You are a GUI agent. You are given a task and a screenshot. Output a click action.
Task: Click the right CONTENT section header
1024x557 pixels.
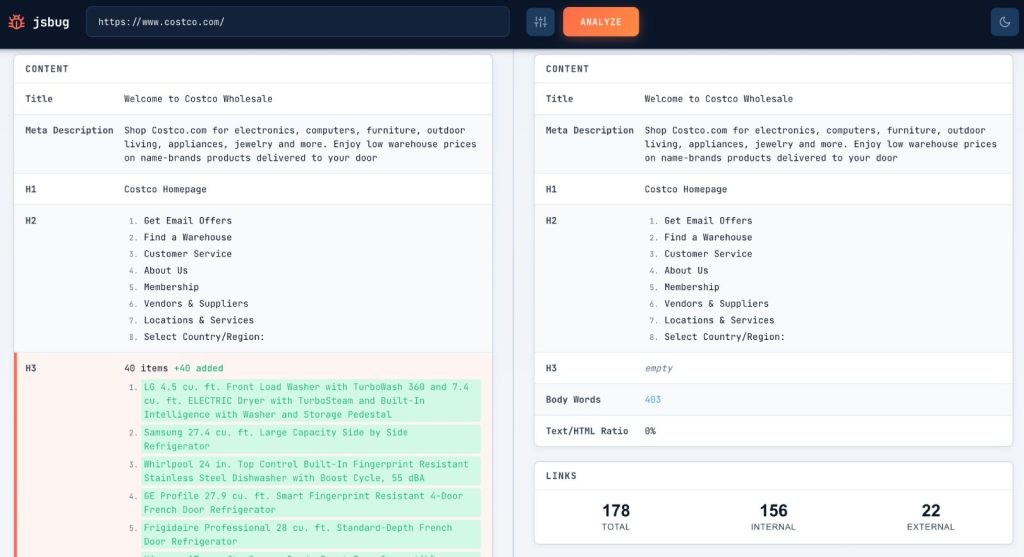pos(567,69)
